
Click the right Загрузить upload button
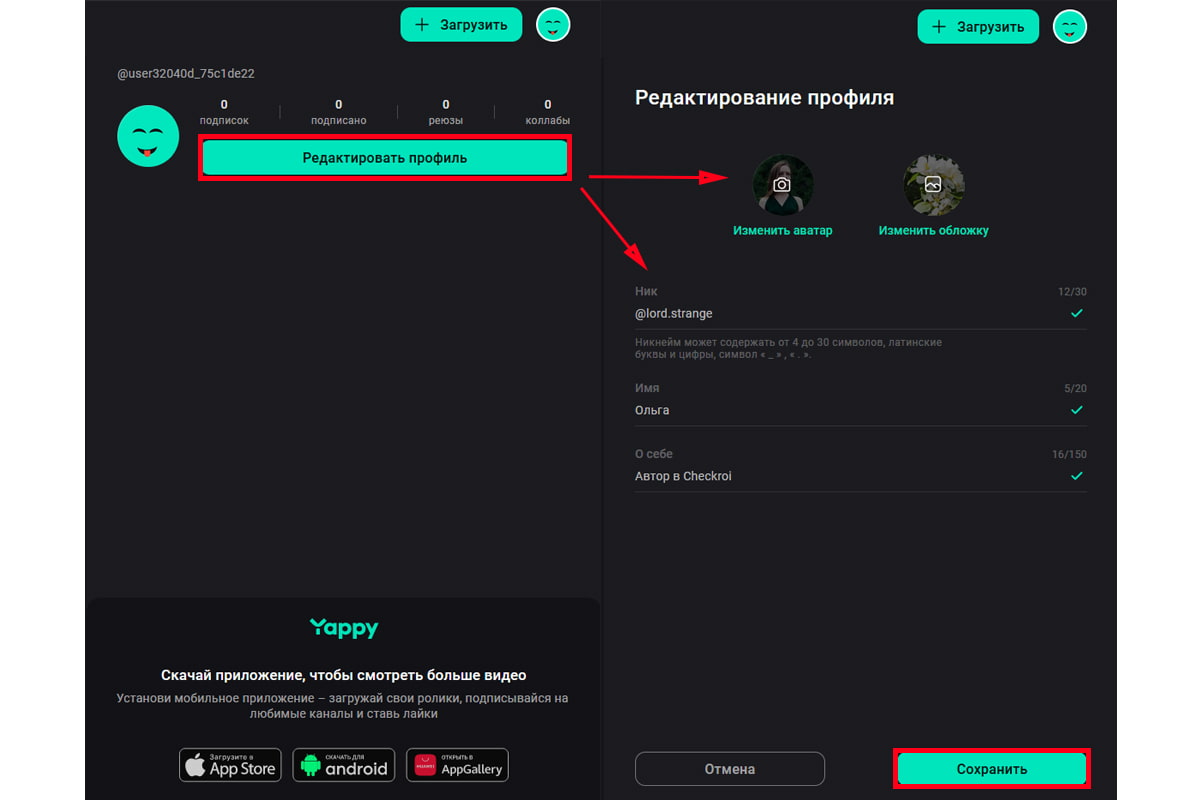978,27
